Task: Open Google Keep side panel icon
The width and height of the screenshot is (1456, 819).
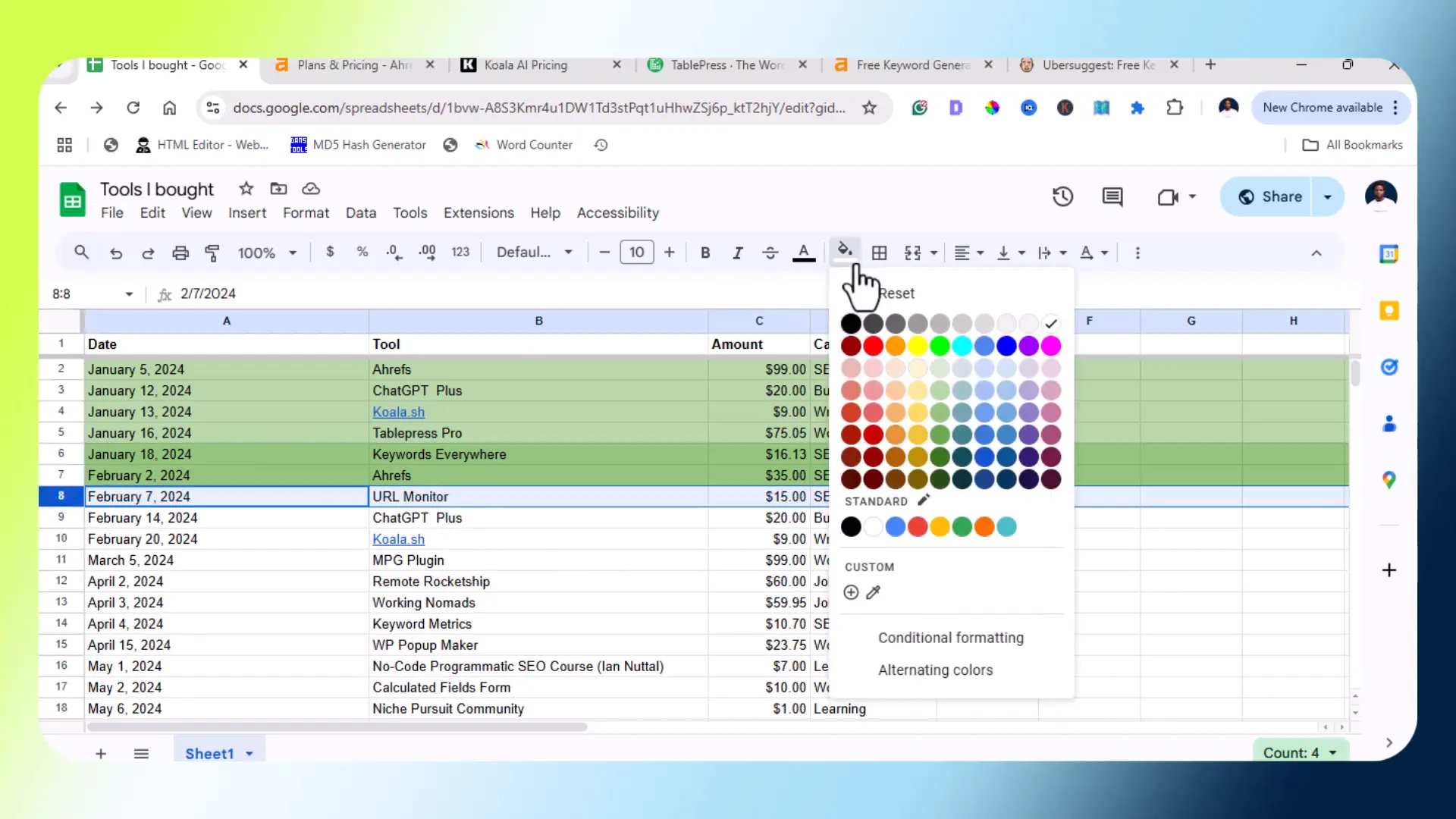Action: pos(1389,311)
